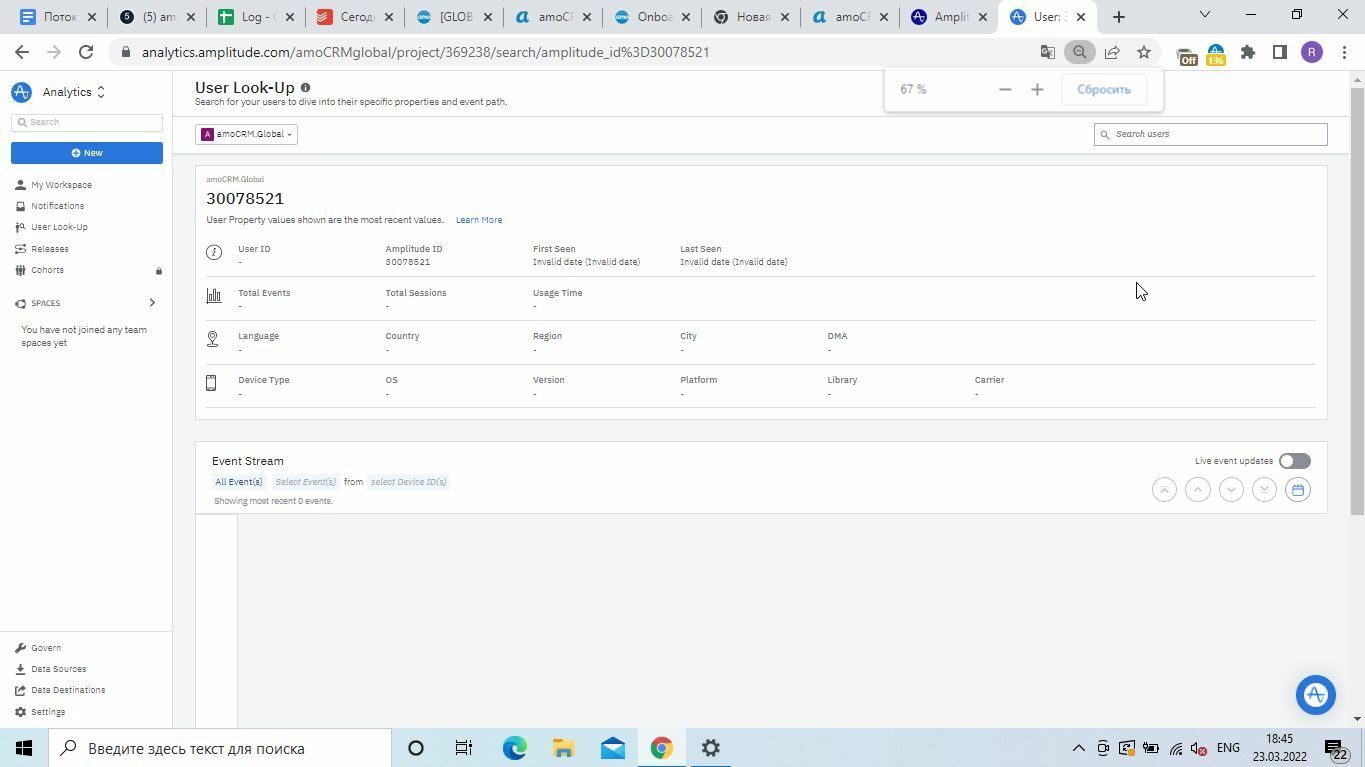1365x767 pixels.
Task: Click the previous event up arrow
Action: (1197, 490)
